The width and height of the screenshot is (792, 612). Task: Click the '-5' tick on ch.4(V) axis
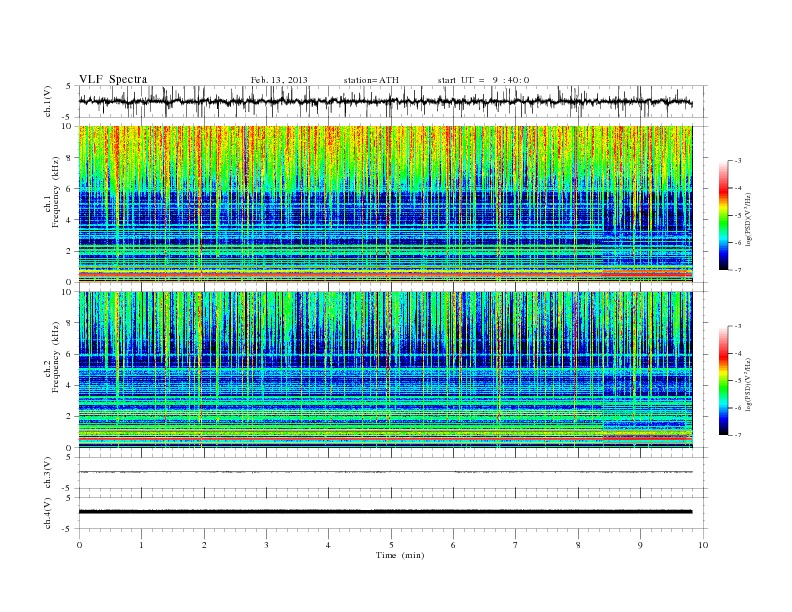68,529
